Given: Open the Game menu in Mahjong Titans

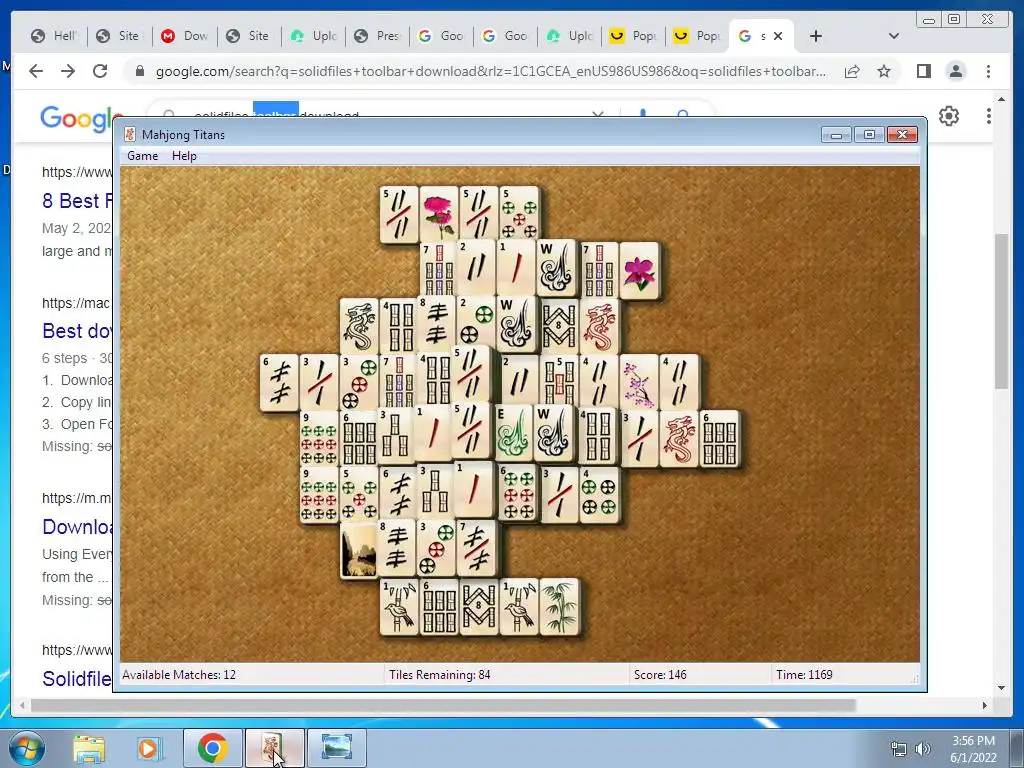Looking at the screenshot, I should click(142, 156).
